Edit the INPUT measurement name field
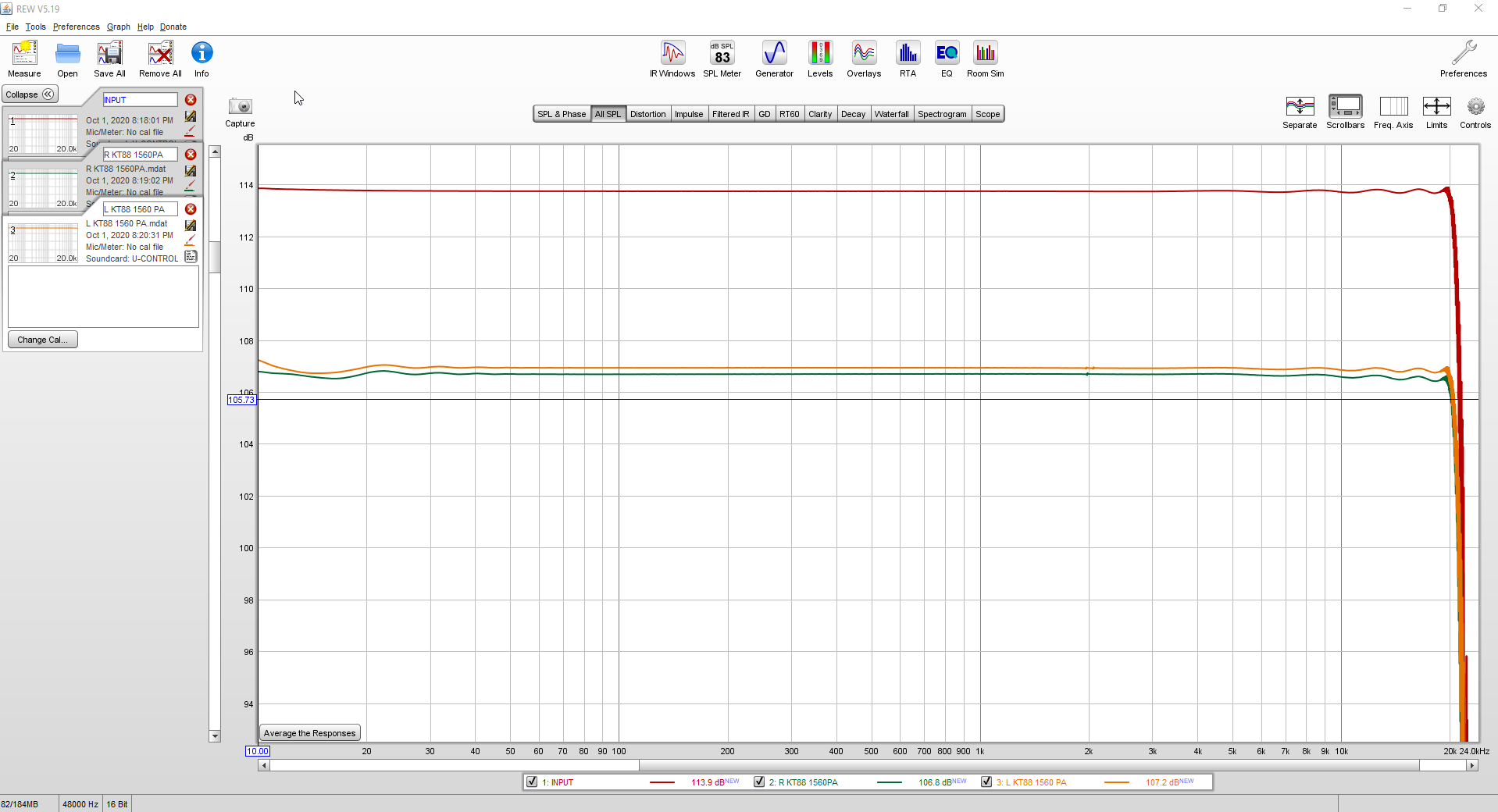 141,100
